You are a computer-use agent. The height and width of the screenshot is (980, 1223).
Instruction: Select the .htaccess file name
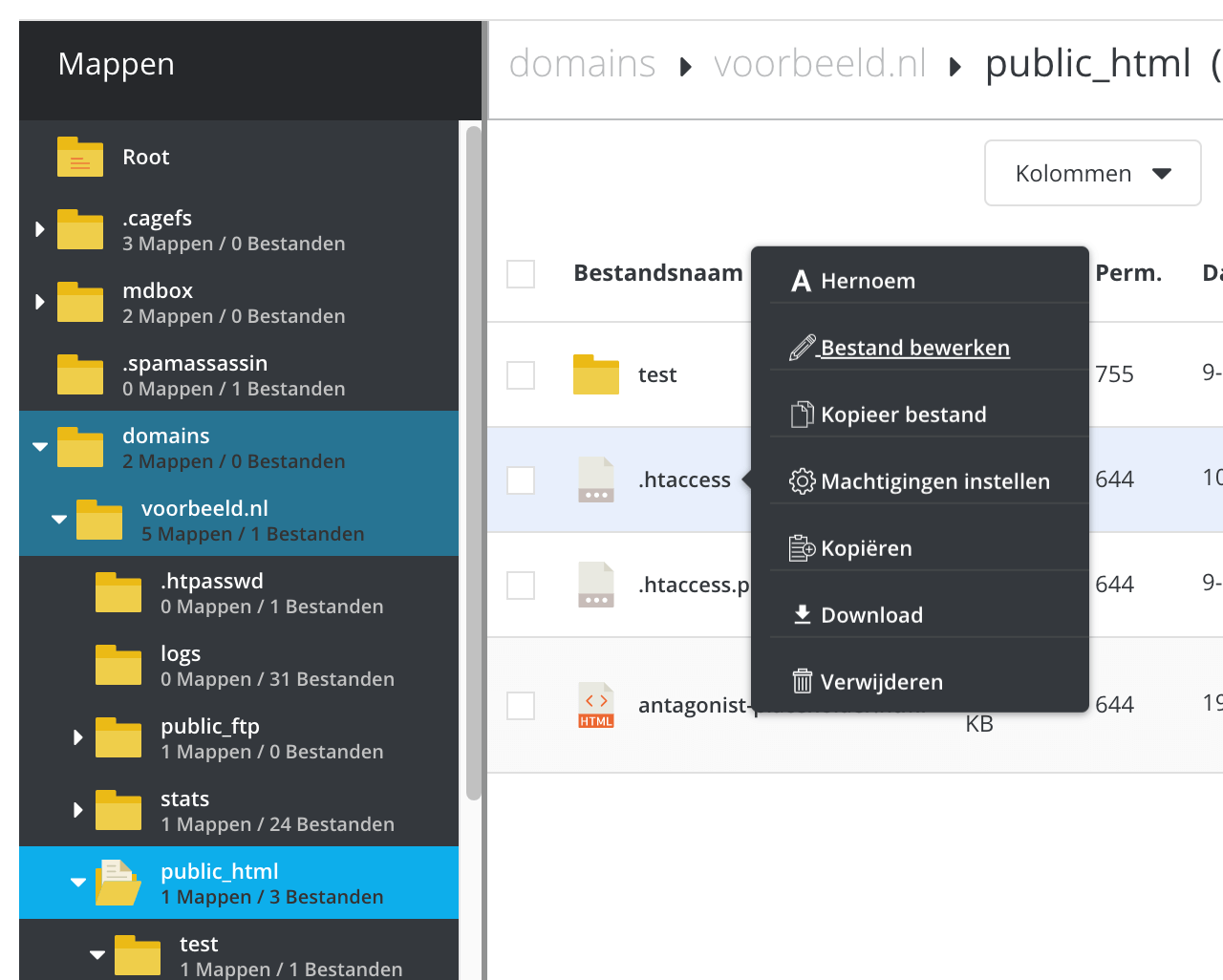pos(684,479)
